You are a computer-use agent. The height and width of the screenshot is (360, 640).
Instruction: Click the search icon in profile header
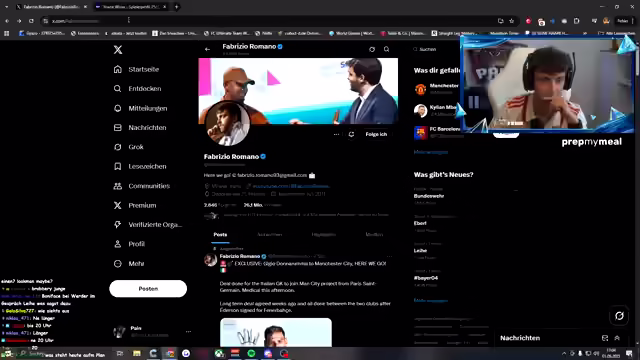click(387, 49)
